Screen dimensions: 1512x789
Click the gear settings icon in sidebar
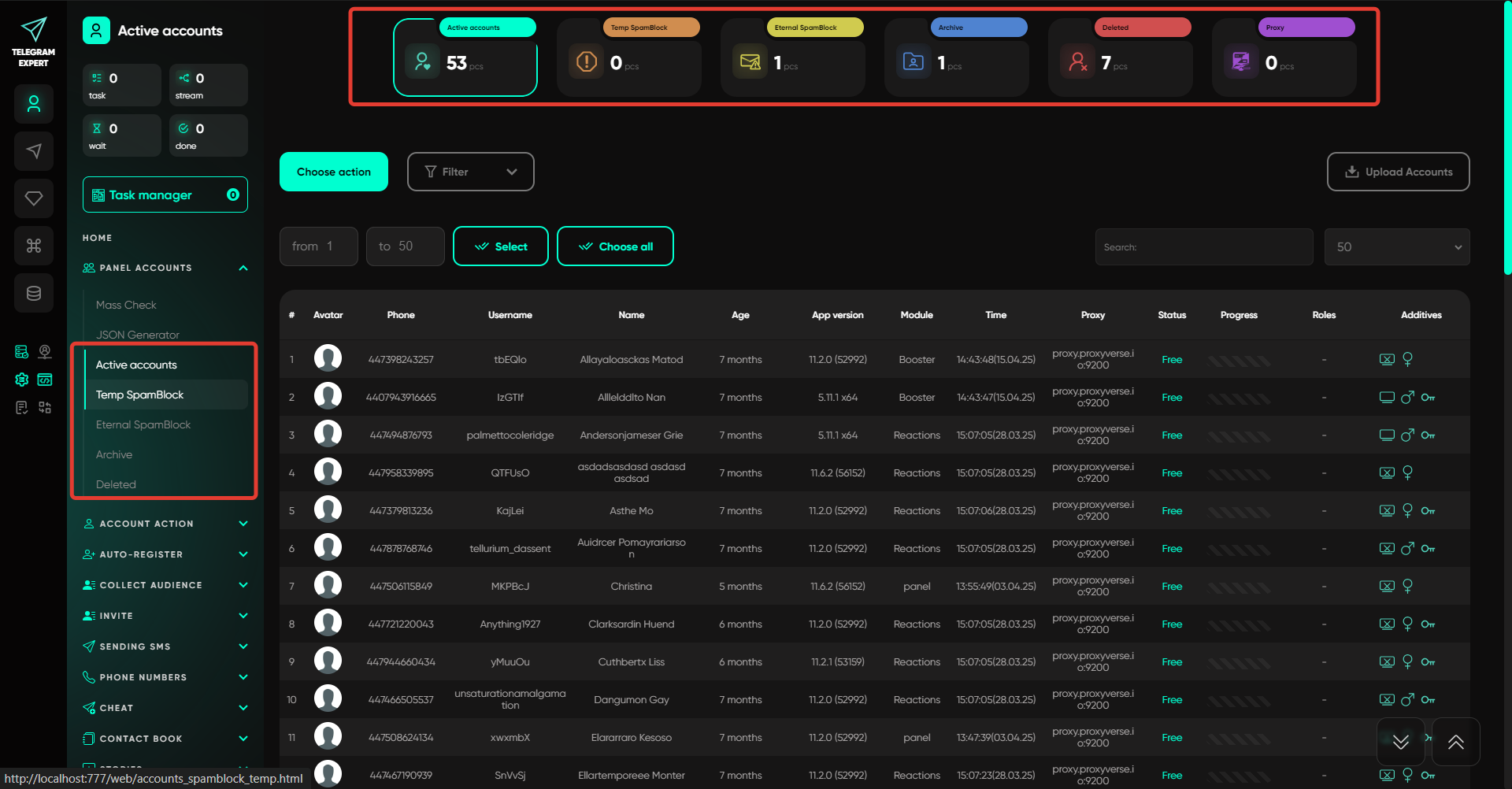tap(22, 380)
